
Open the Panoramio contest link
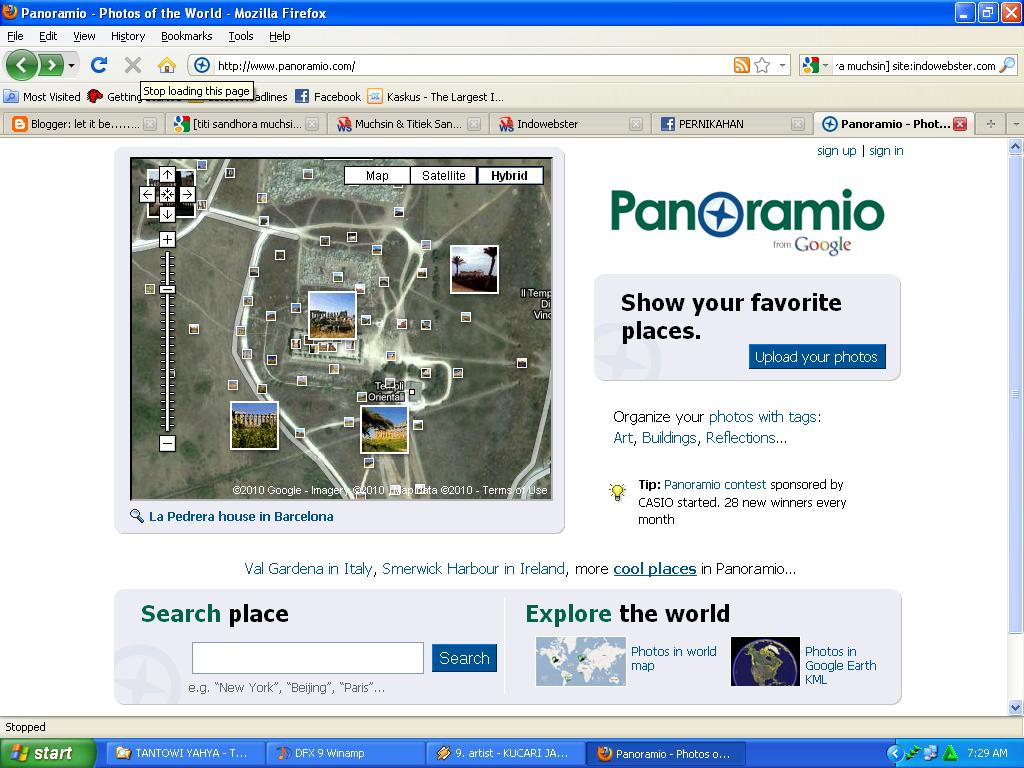pyautogui.click(x=714, y=485)
